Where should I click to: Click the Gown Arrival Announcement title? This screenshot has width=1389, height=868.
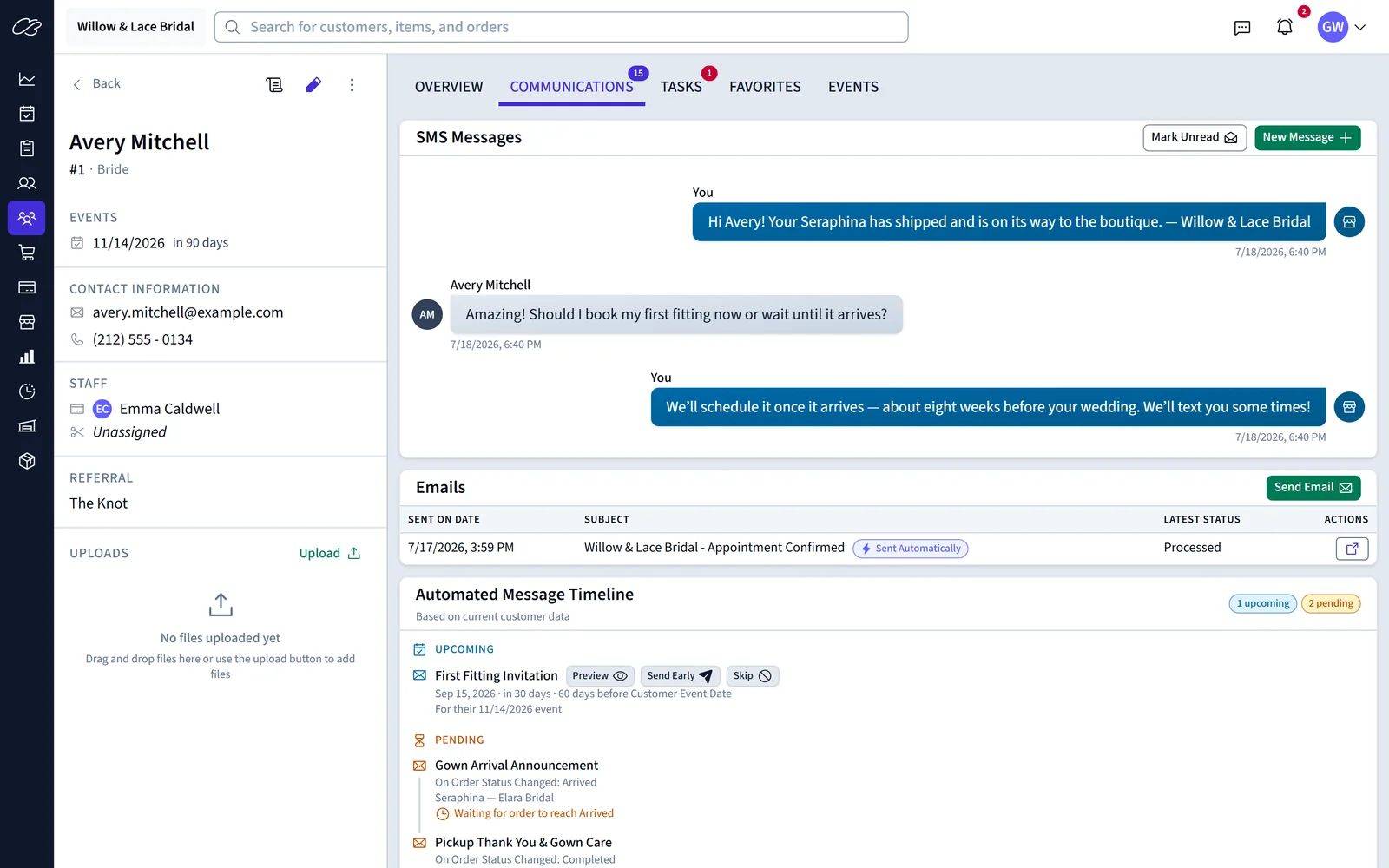point(517,766)
